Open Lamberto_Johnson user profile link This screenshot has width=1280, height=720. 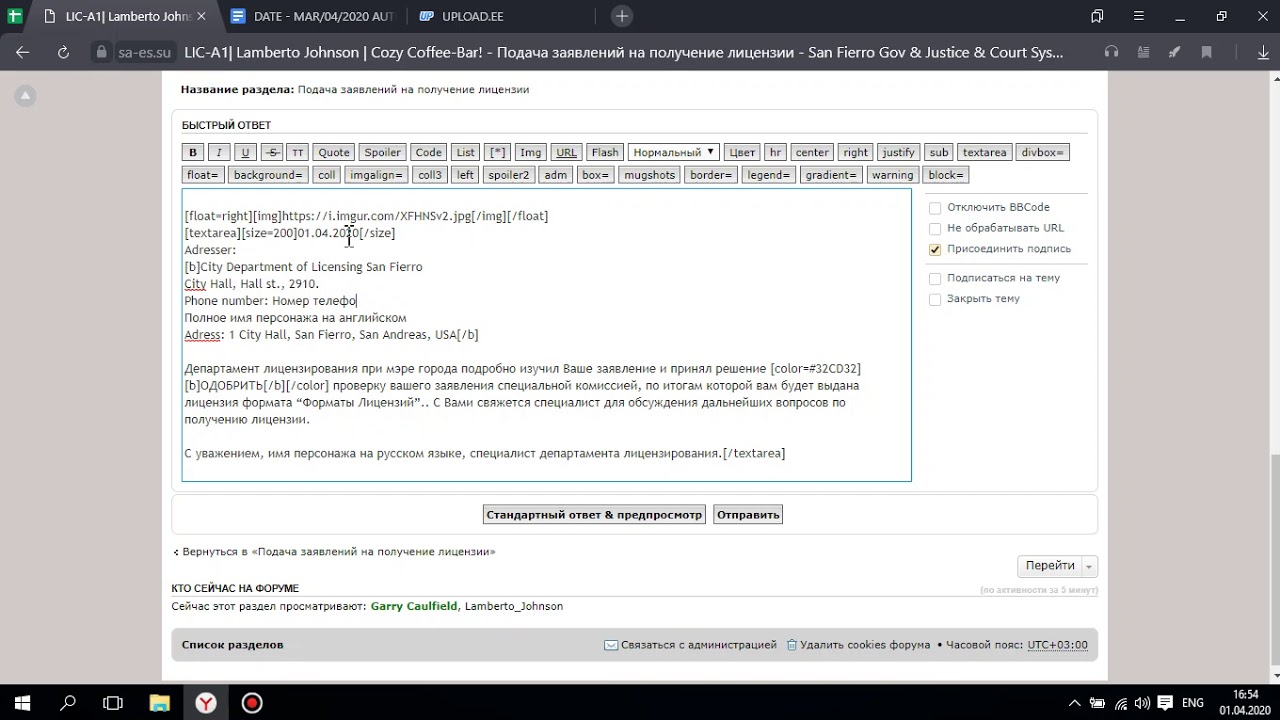514,606
